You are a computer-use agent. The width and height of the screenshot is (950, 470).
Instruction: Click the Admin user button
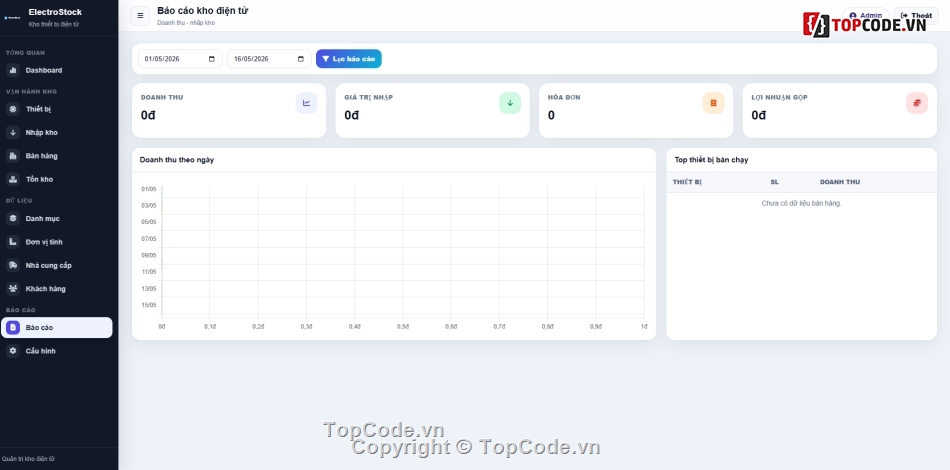click(865, 16)
